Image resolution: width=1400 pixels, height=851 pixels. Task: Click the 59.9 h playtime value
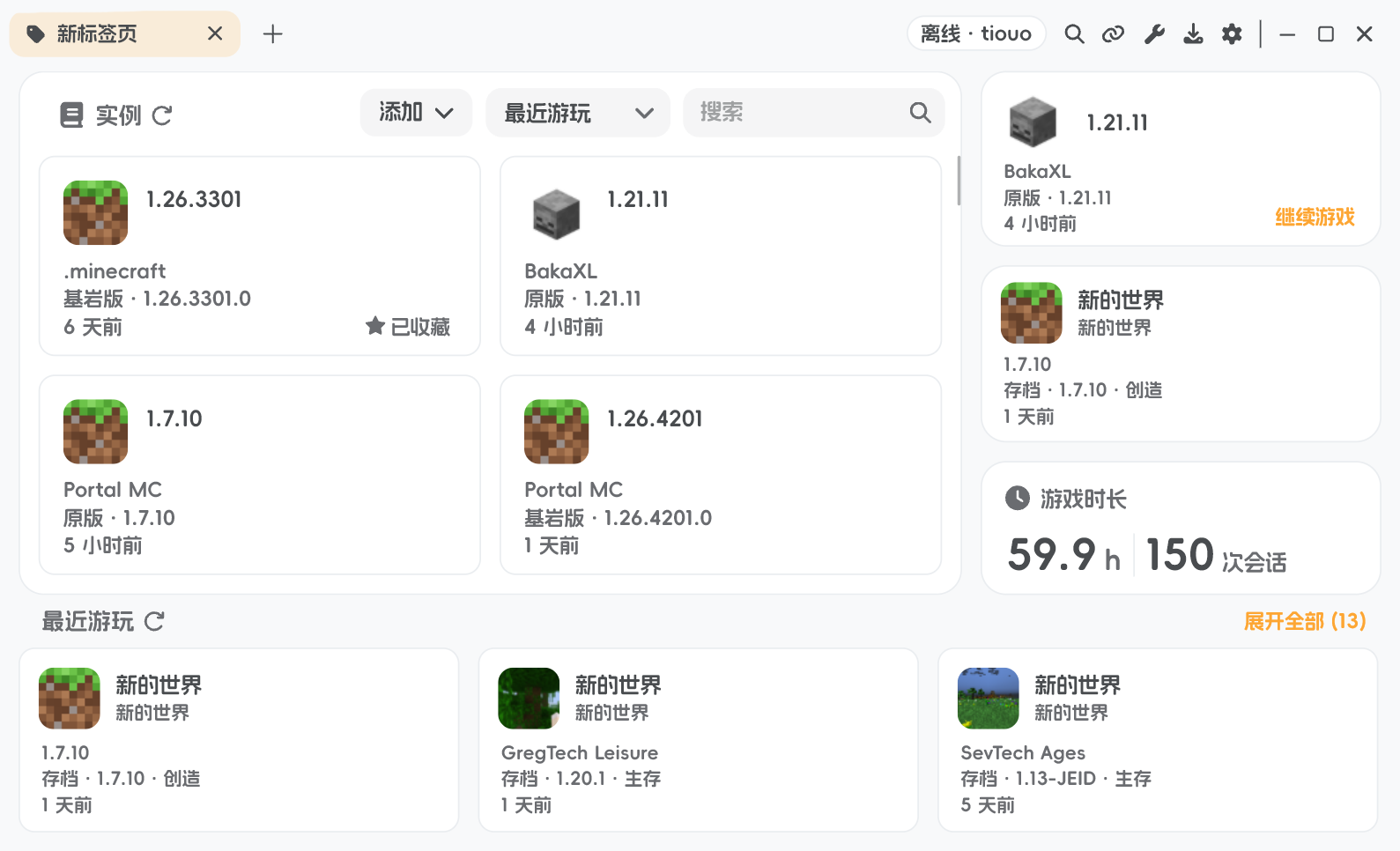1063,555
